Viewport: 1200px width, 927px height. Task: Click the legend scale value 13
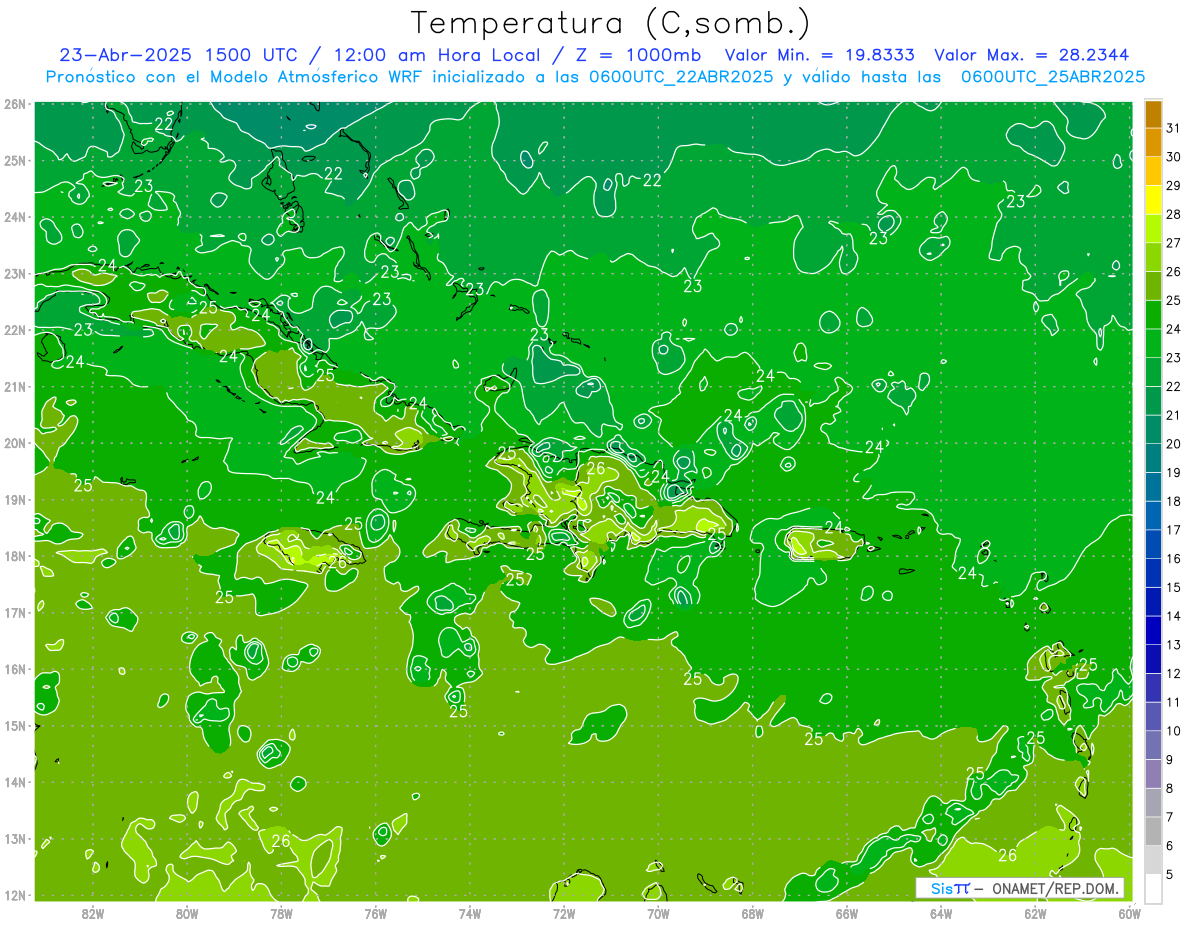coord(1172,645)
